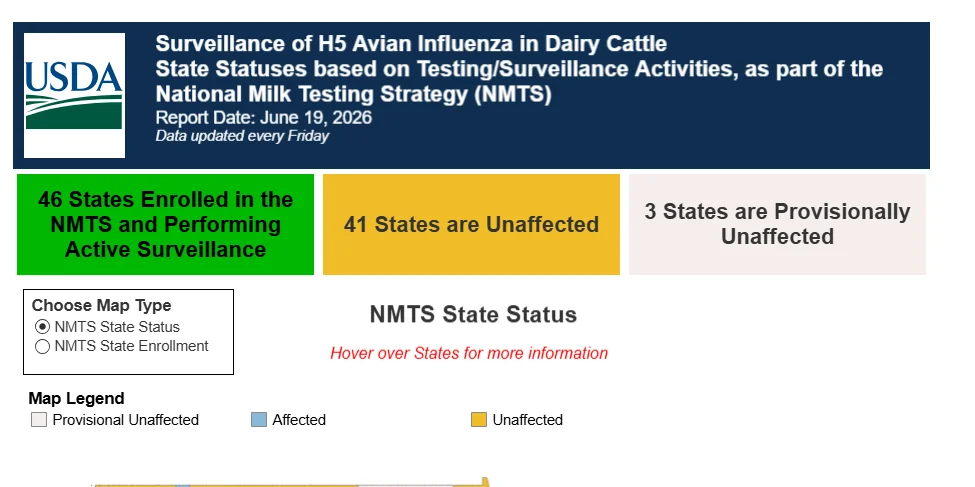Screen dimensions: 975x487
Task: Click the 'Provisional Unaffected' legend label
Action: (x=126, y=420)
